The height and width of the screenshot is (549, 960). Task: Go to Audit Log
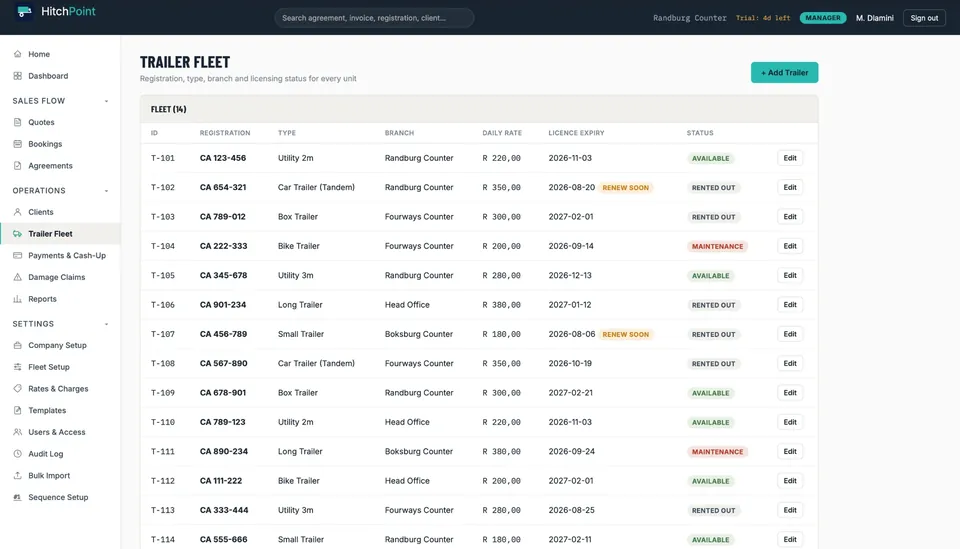pyautogui.click(x=60, y=454)
